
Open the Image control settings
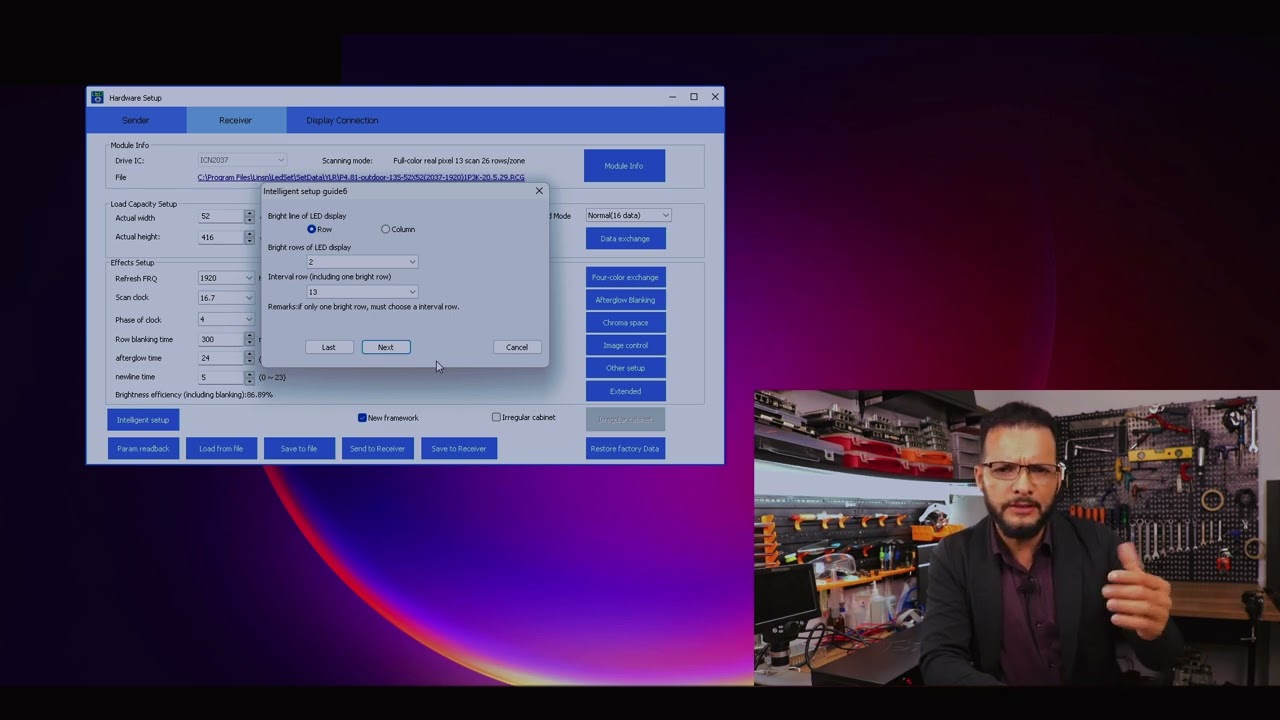tap(625, 345)
